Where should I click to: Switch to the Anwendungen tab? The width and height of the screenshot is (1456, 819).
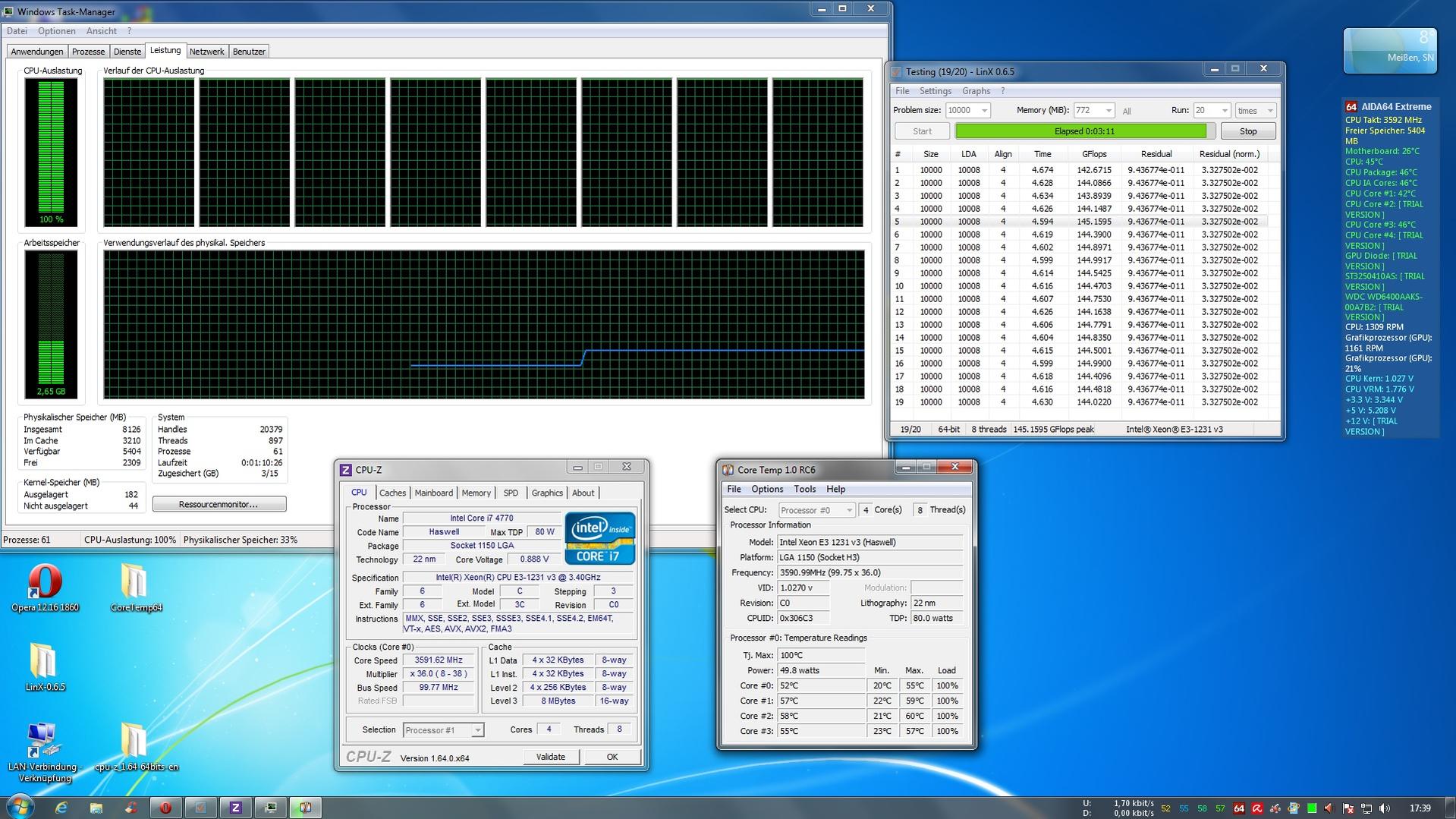tap(37, 52)
